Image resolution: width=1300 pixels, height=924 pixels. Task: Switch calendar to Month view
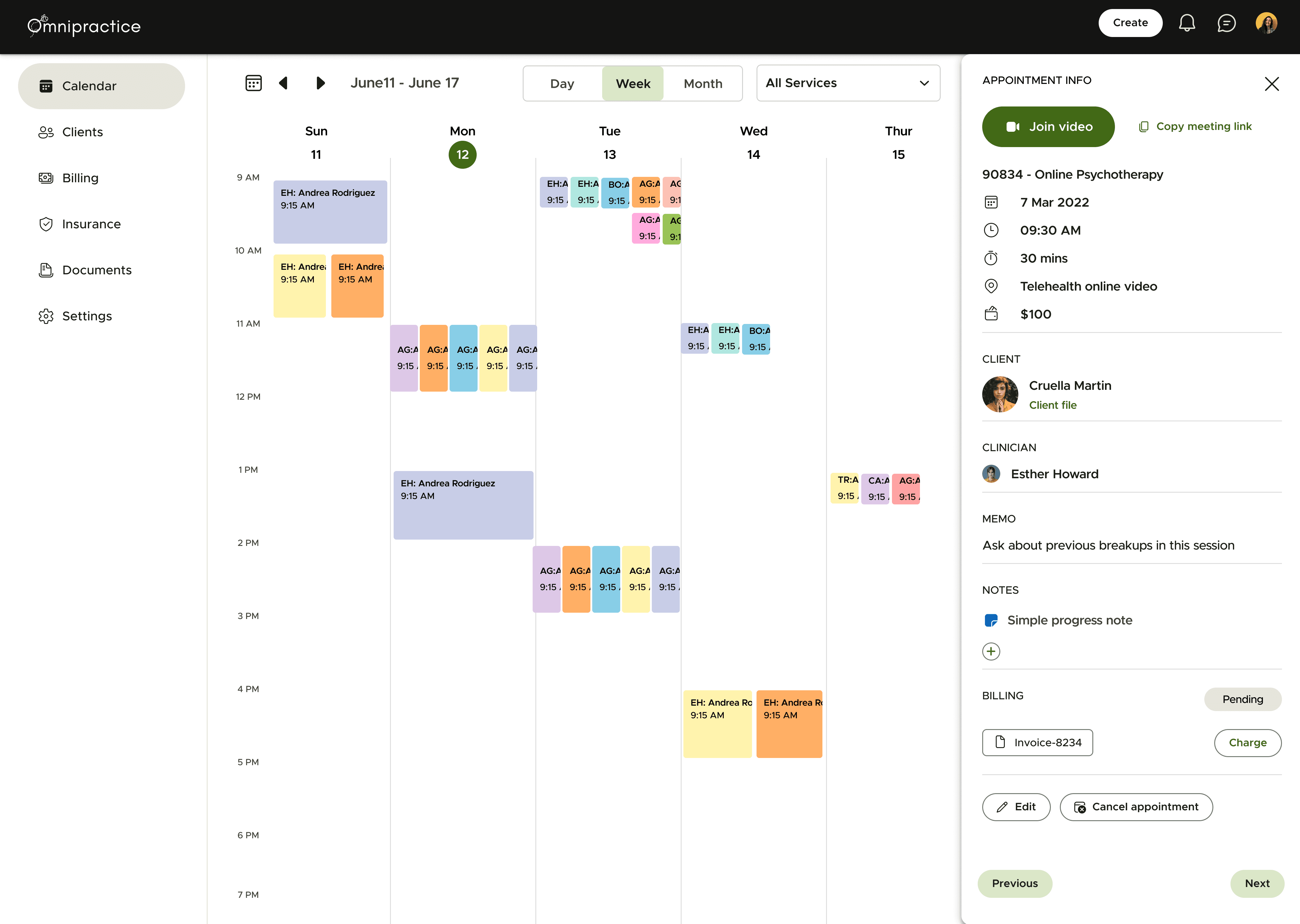point(703,84)
